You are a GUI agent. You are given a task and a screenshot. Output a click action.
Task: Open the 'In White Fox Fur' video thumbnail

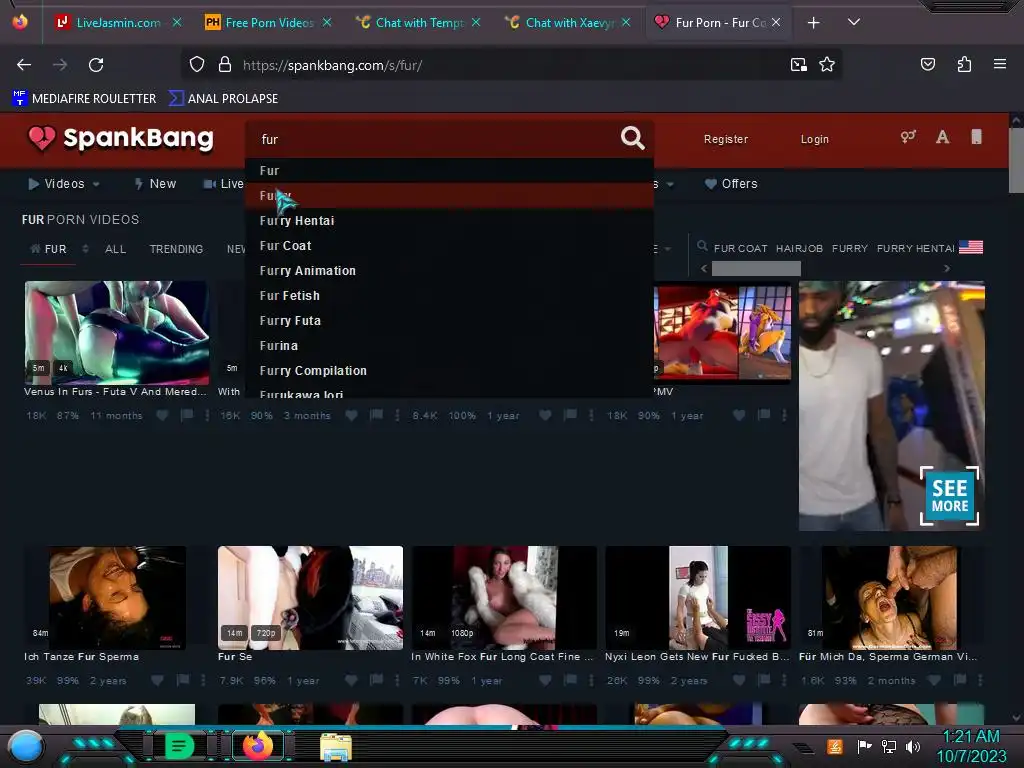coord(504,598)
